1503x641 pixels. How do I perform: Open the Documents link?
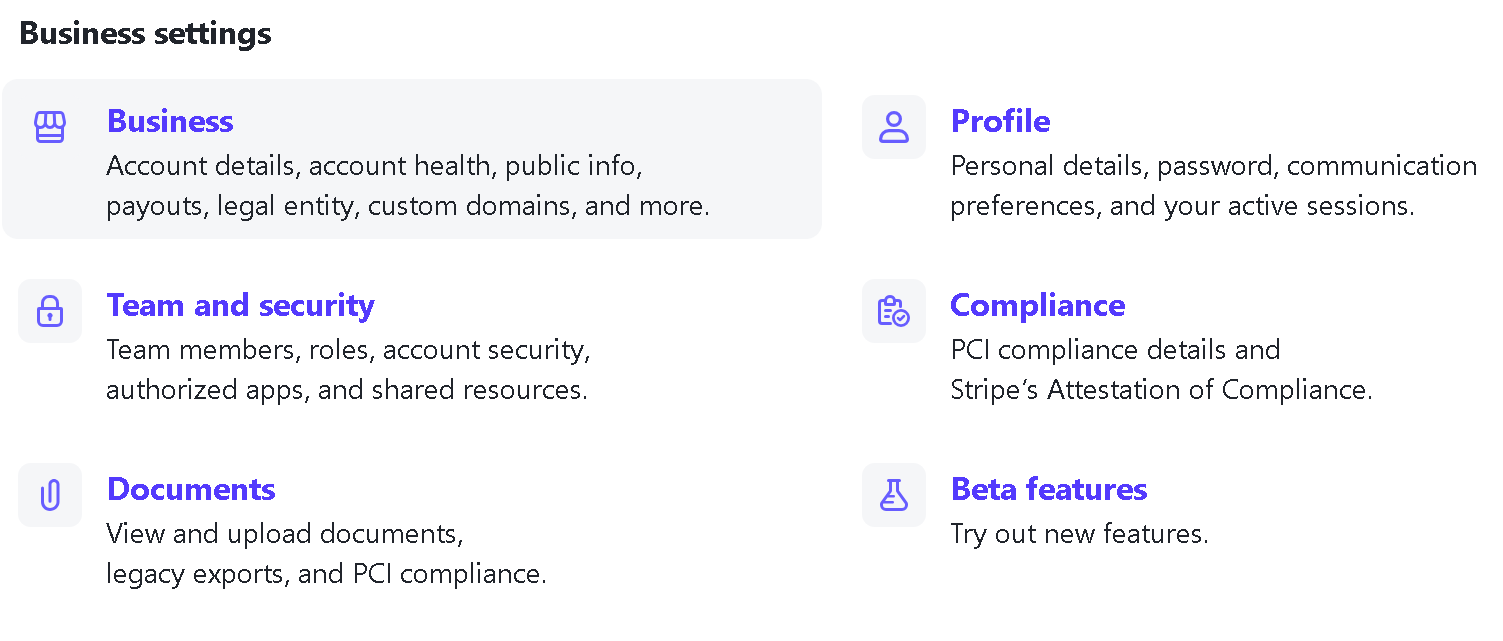point(191,489)
